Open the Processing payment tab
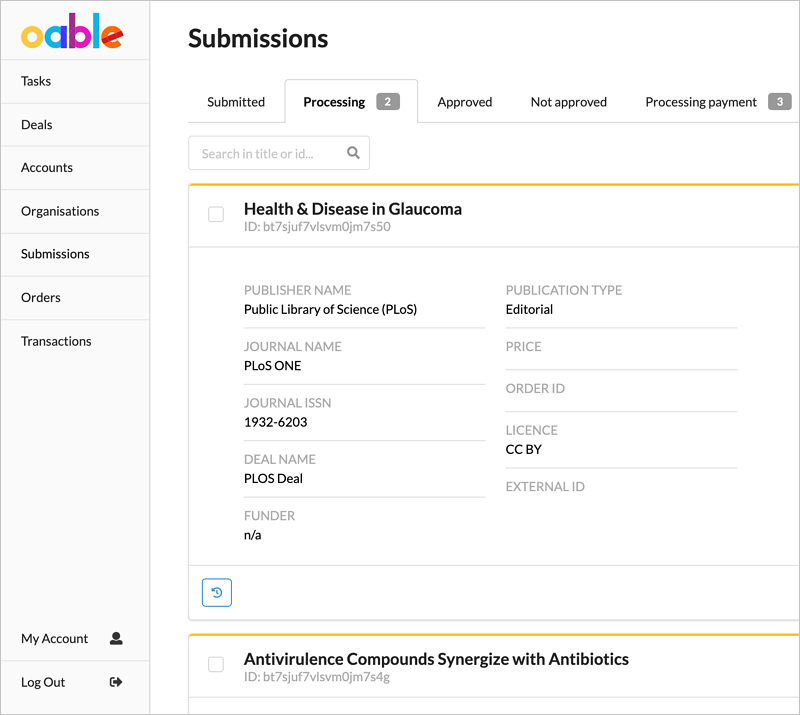The image size is (800, 715). click(701, 102)
